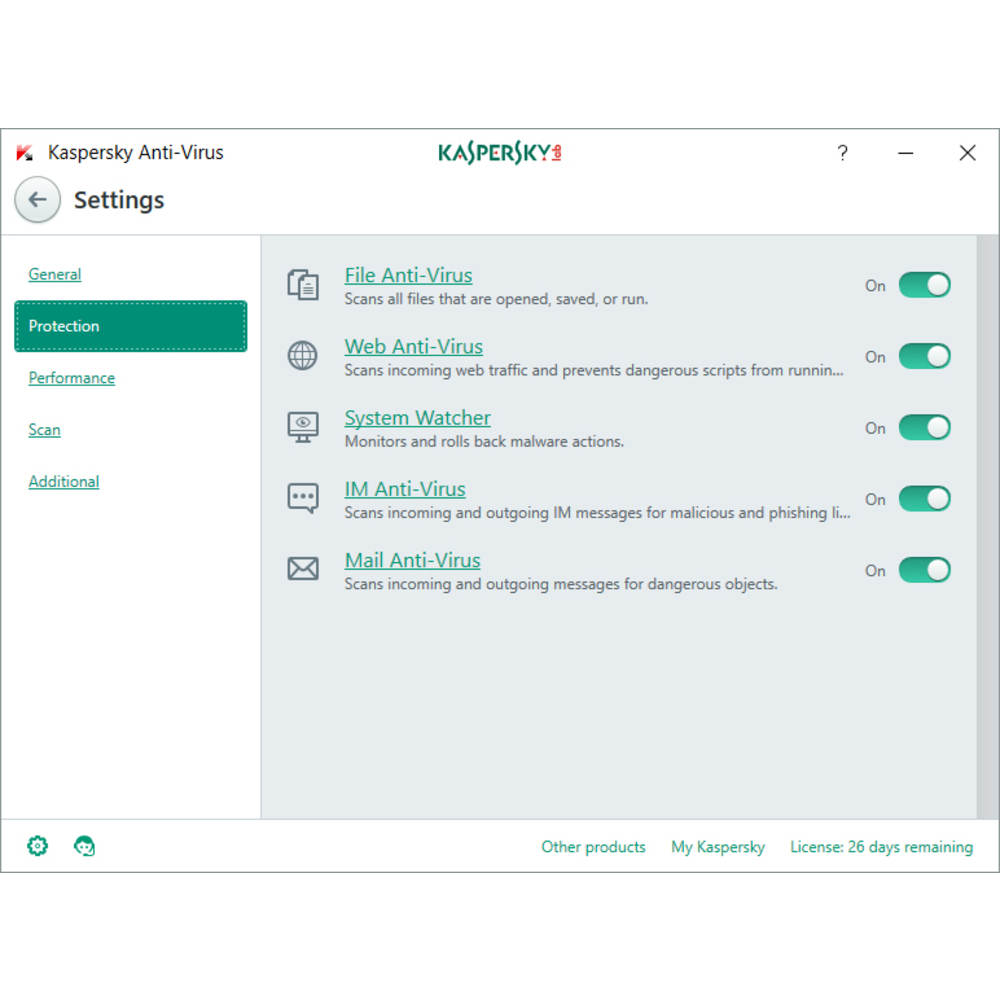The image size is (1000, 1000).
Task: Disable the IM Anti-Virus switch
Action: click(x=924, y=499)
